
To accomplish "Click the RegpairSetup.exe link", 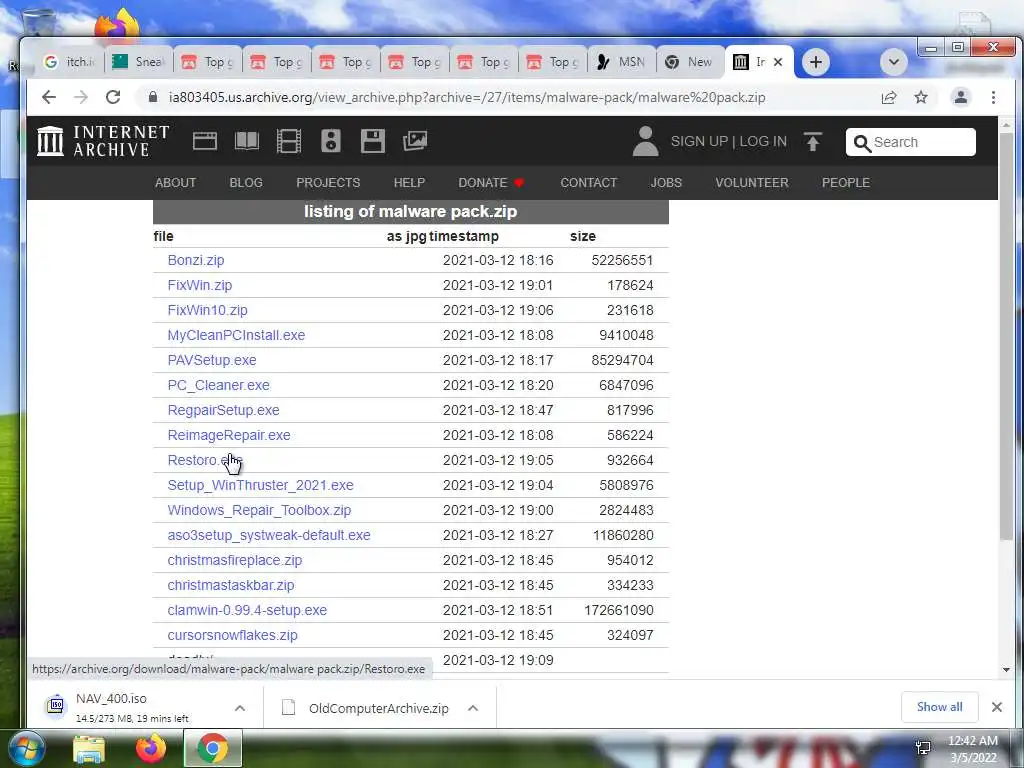I will pos(223,410).
